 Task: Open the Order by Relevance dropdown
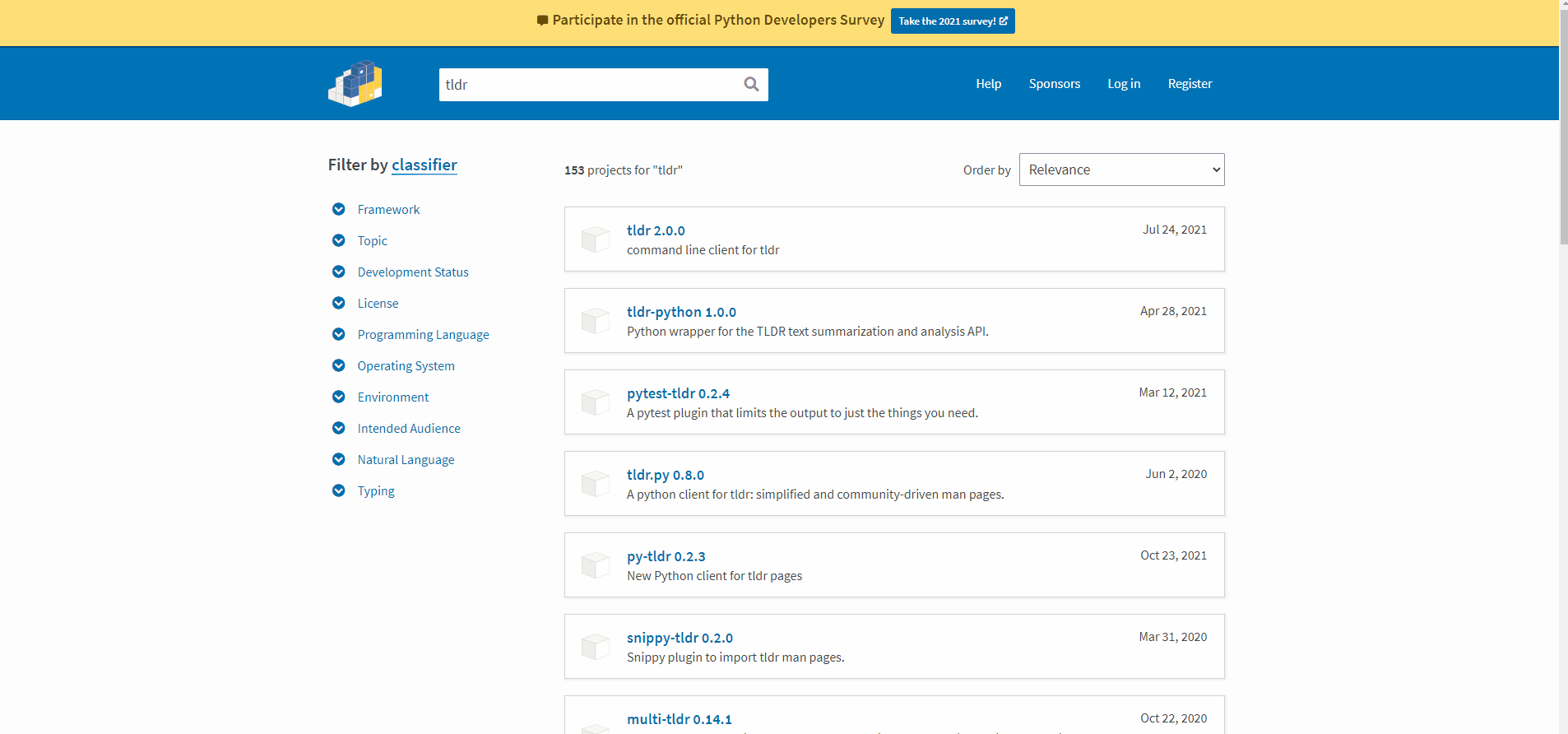tap(1121, 170)
